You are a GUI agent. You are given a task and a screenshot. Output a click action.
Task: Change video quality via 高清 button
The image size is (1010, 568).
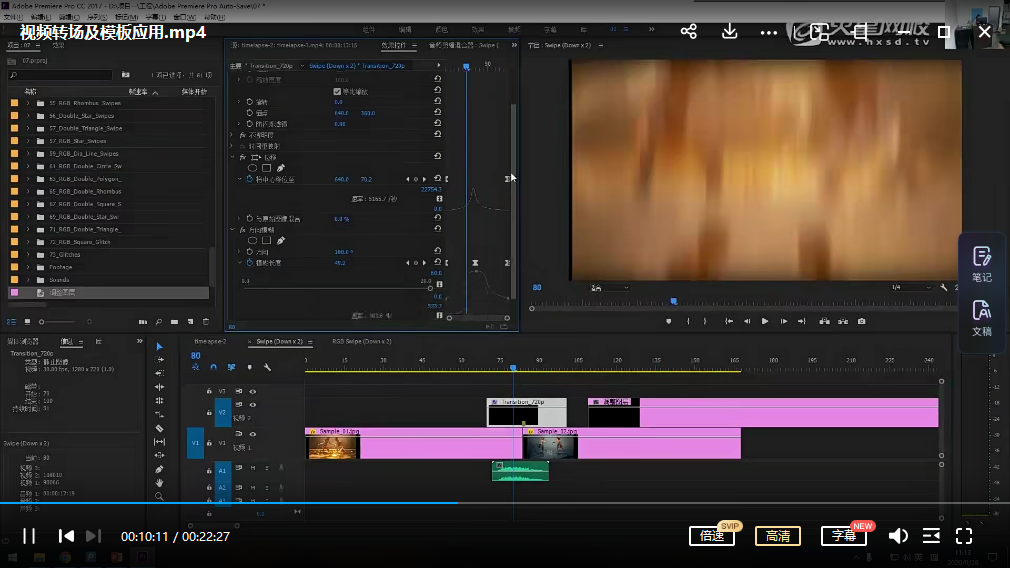(777, 536)
